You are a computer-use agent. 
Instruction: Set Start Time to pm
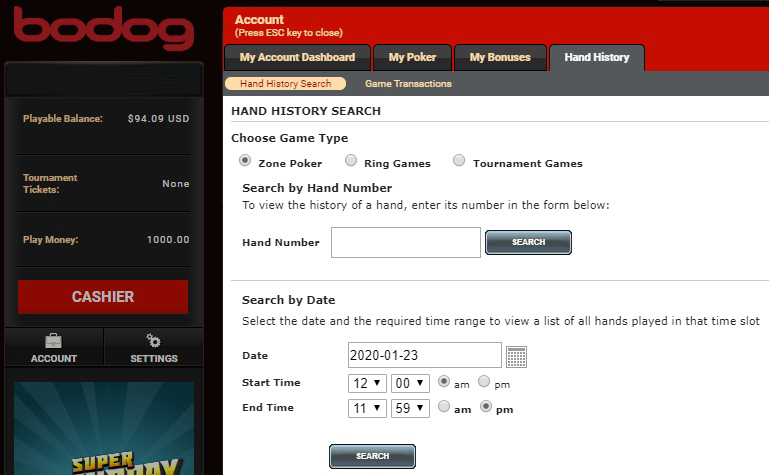[485, 382]
